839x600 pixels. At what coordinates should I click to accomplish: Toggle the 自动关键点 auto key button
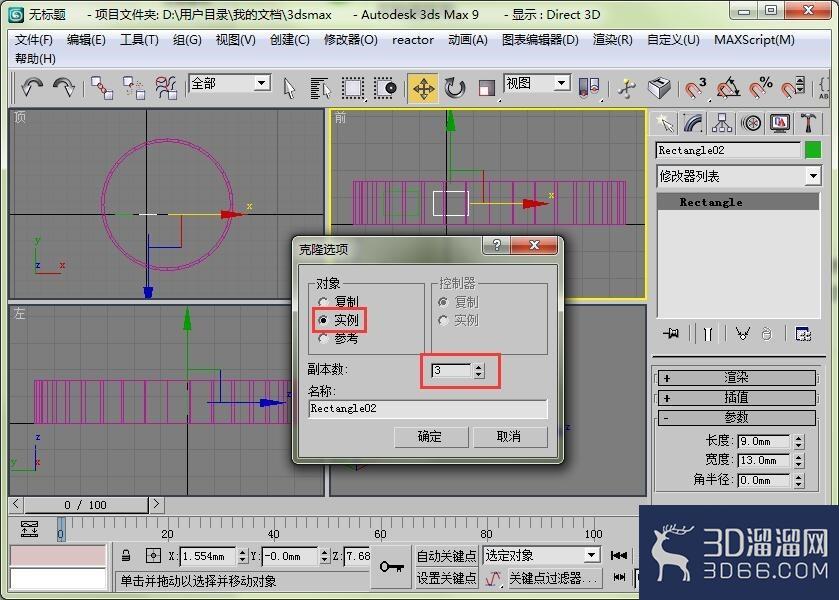click(x=446, y=556)
